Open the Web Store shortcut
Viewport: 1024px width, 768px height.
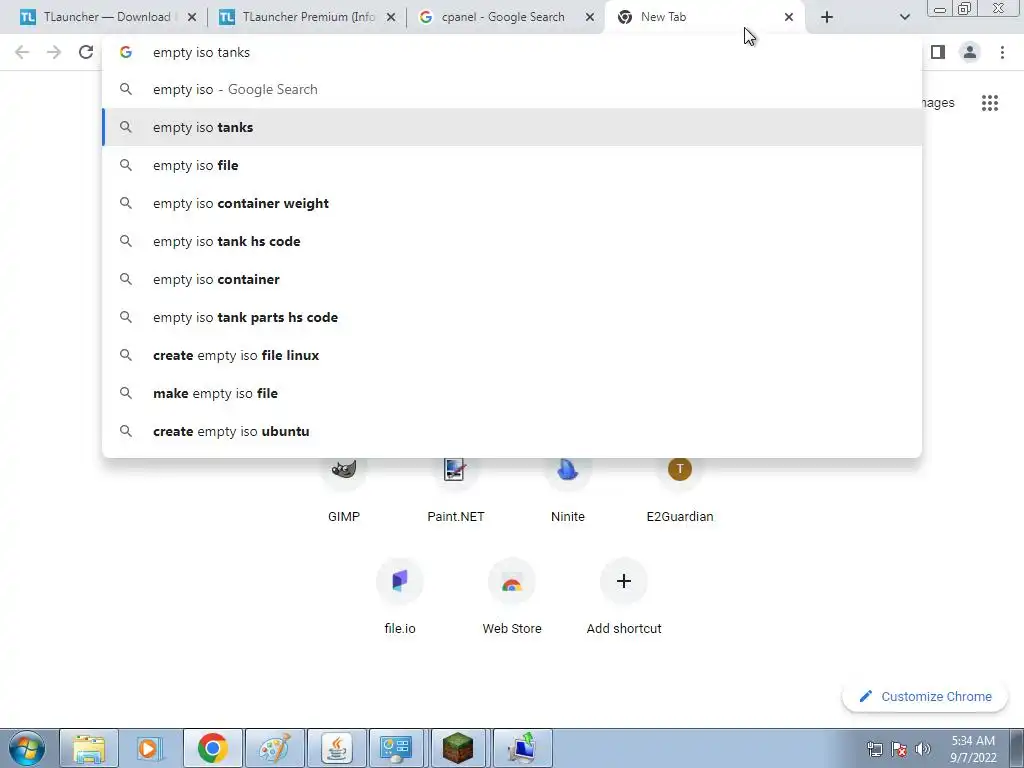(512, 598)
